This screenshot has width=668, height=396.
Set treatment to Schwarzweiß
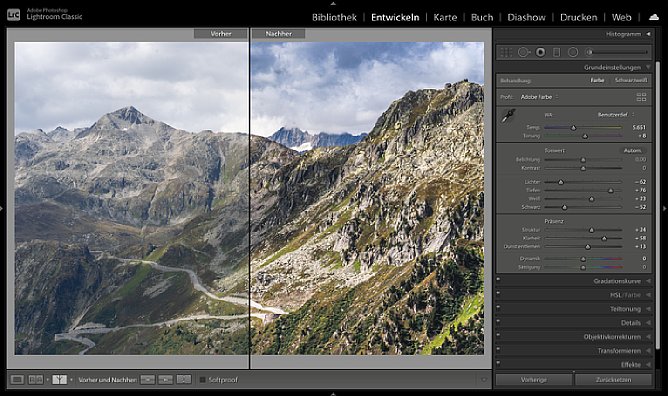(x=631, y=80)
